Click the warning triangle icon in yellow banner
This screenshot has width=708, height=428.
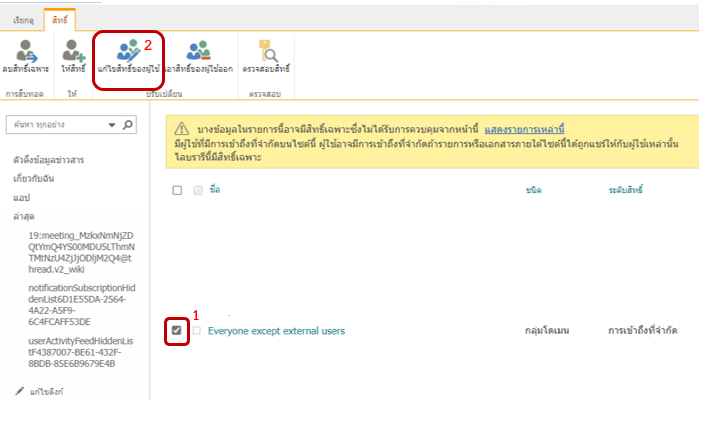182,129
